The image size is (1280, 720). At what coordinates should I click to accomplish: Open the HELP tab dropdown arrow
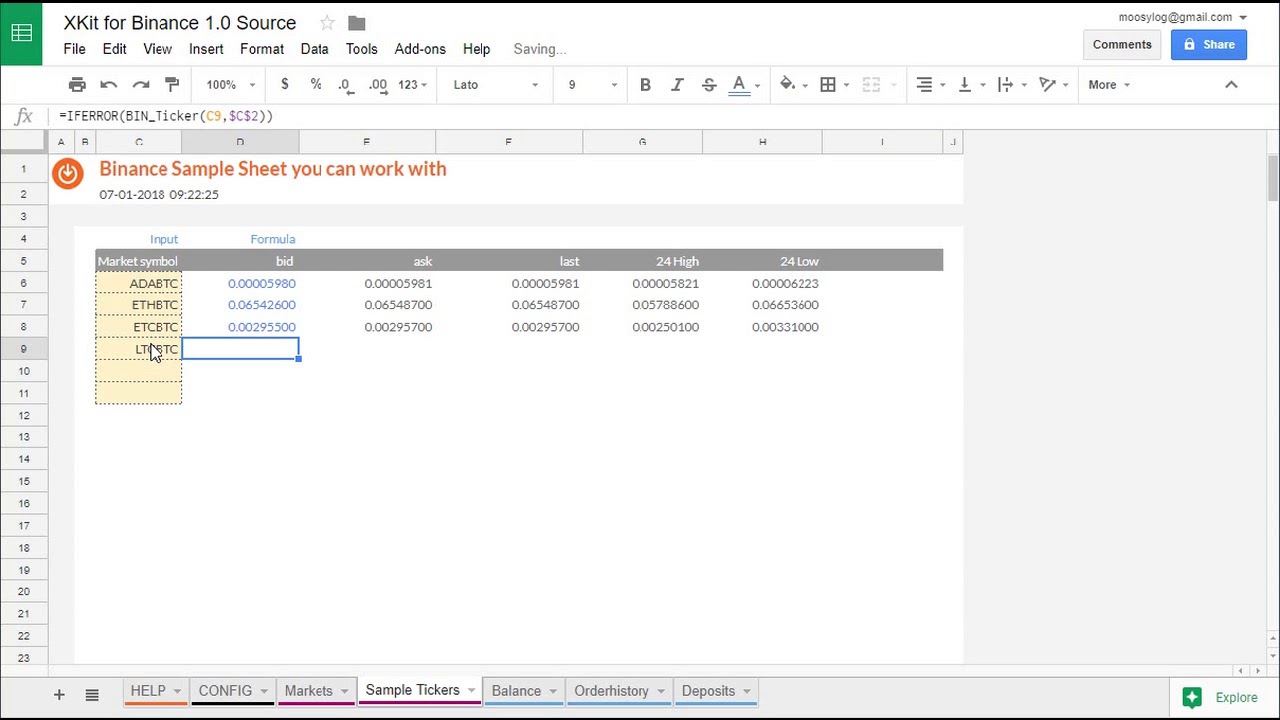(177, 691)
